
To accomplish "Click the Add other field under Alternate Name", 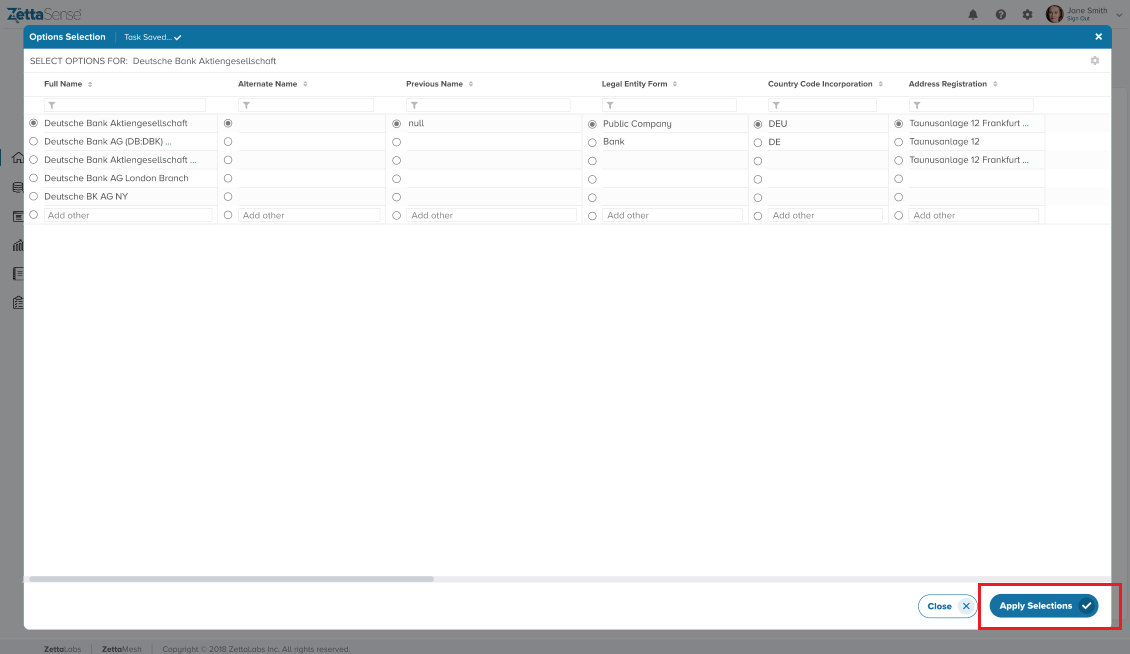I will 310,215.
